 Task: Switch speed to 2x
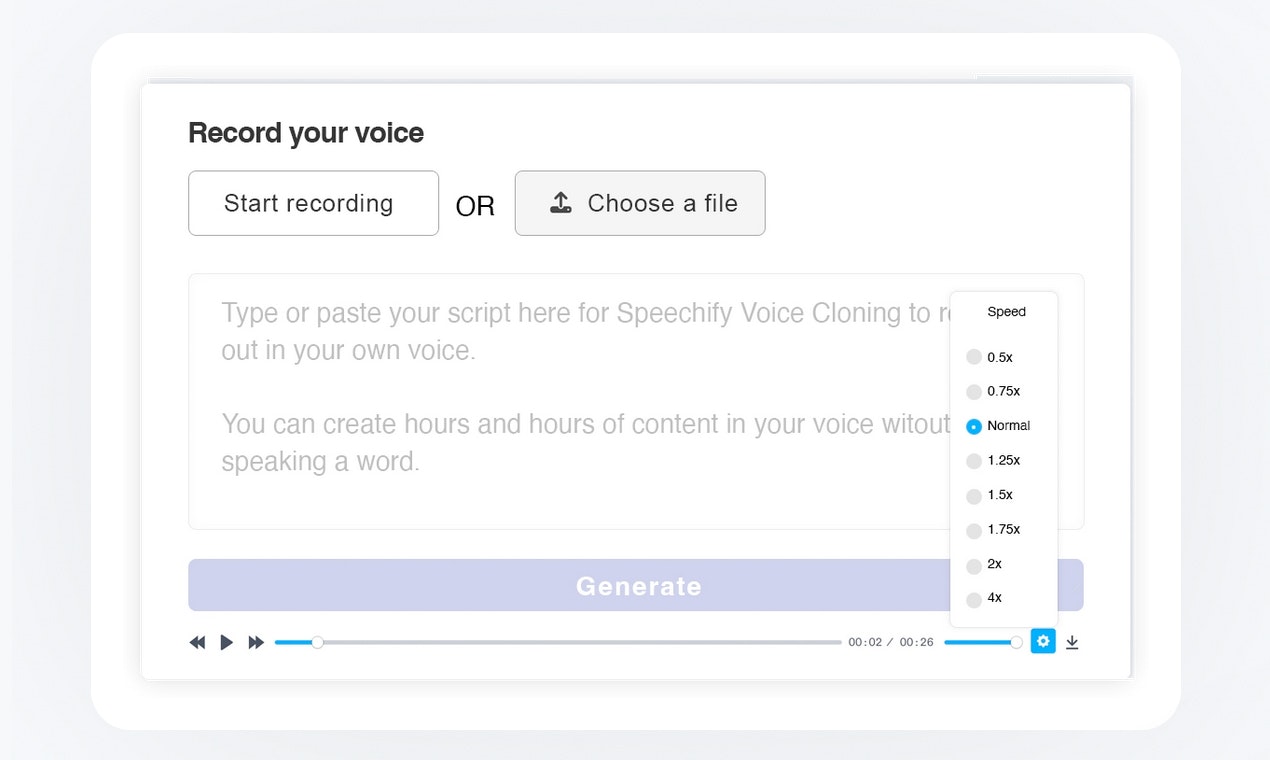pyautogui.click(x=974, y=565)
